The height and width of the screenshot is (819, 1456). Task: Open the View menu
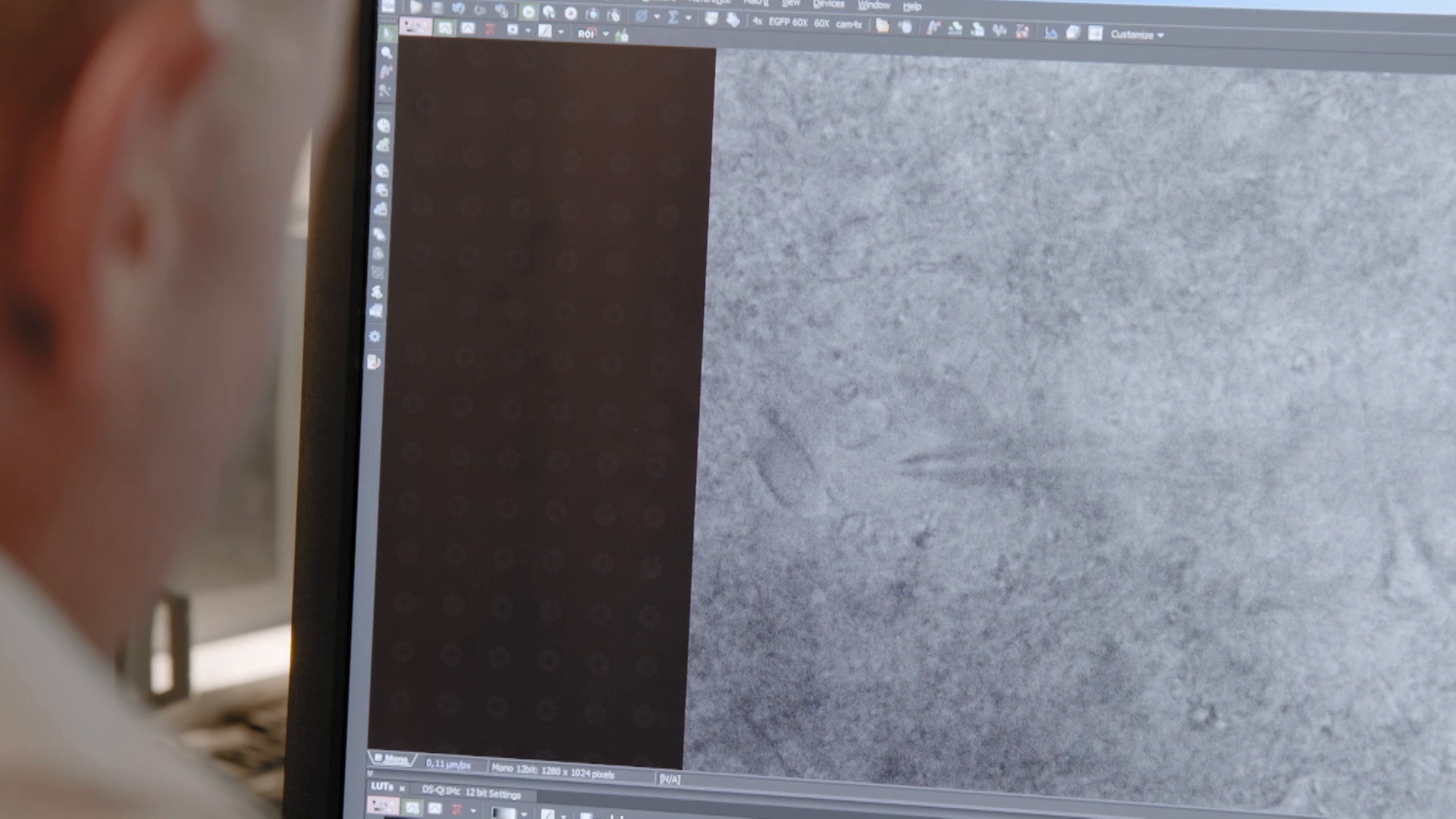[x=791, y=3]
